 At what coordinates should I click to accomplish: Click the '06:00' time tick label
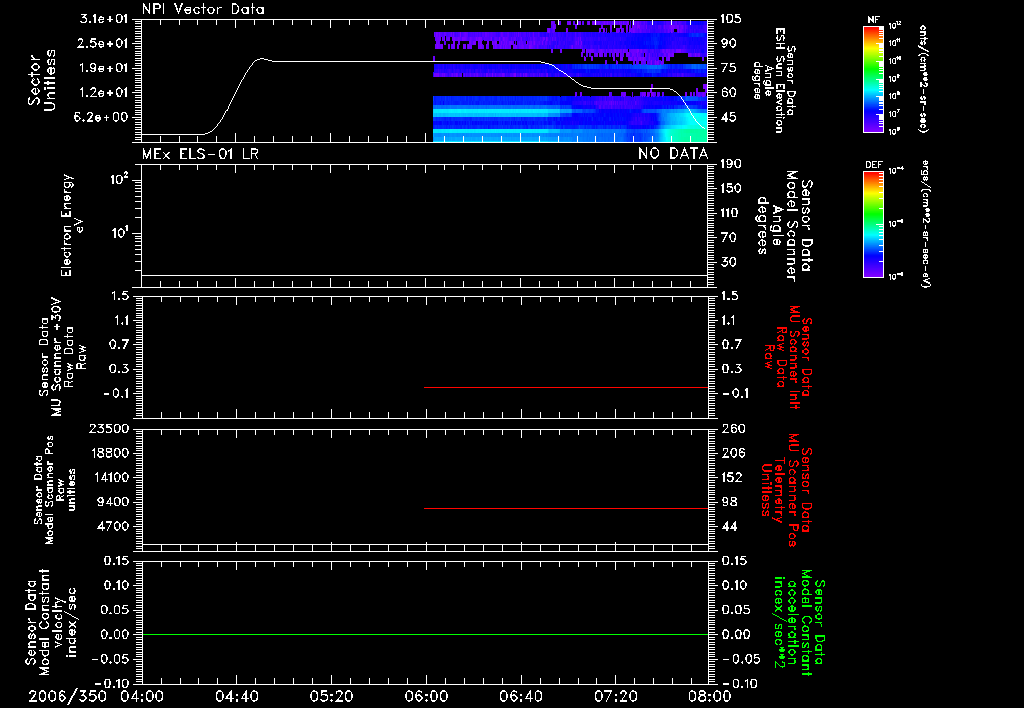pos(426,696)
